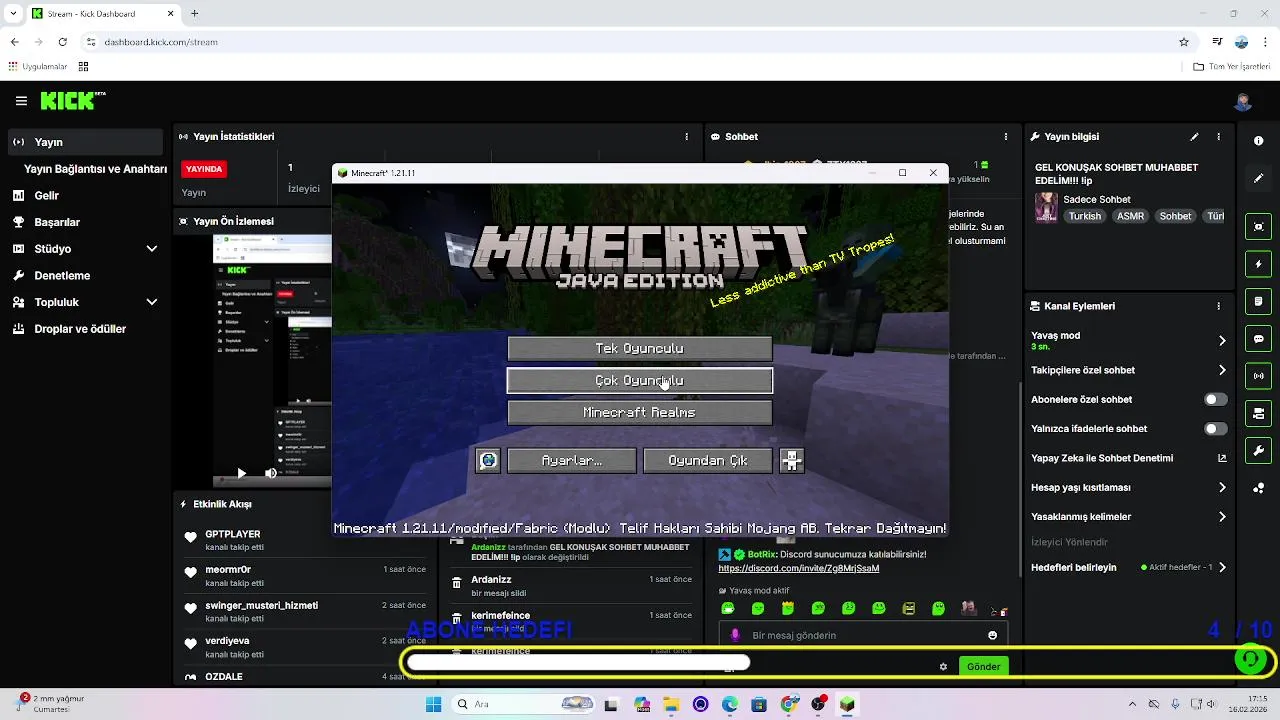Click Çok Oyunculu in Minecraft
This screenshot has height=720, width=1280.
(640, 380)
